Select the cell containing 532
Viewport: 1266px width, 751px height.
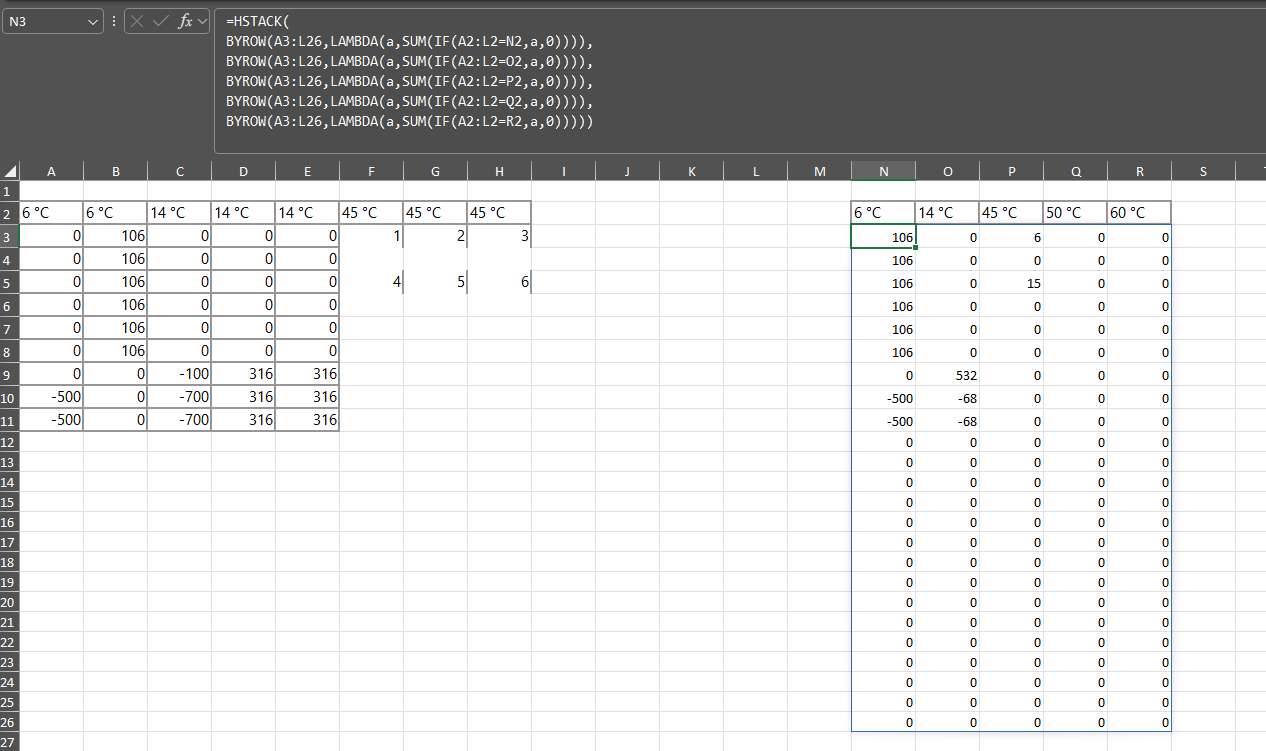[947, 375]
